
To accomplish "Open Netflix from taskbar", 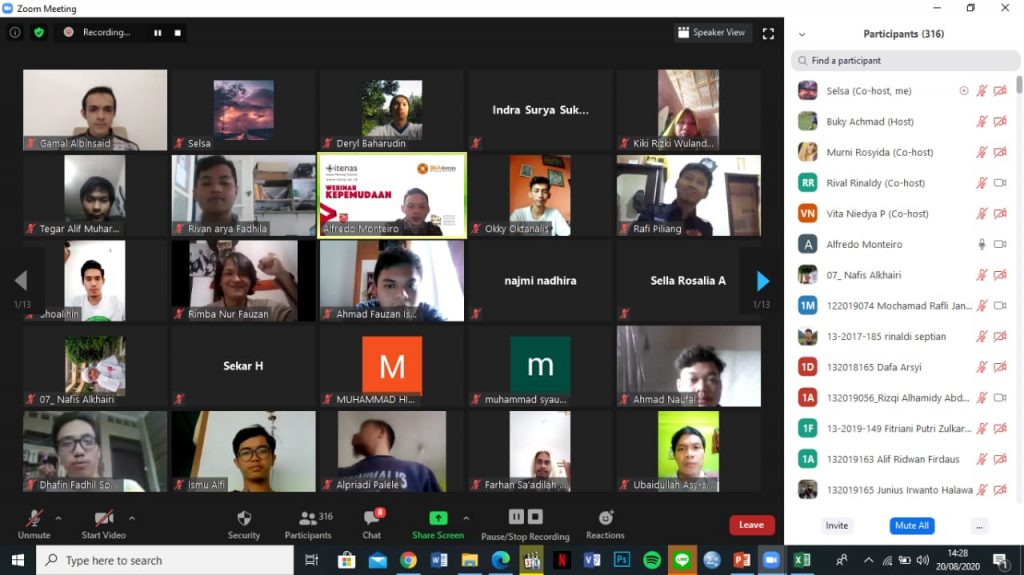I will [x=561, y=560].
